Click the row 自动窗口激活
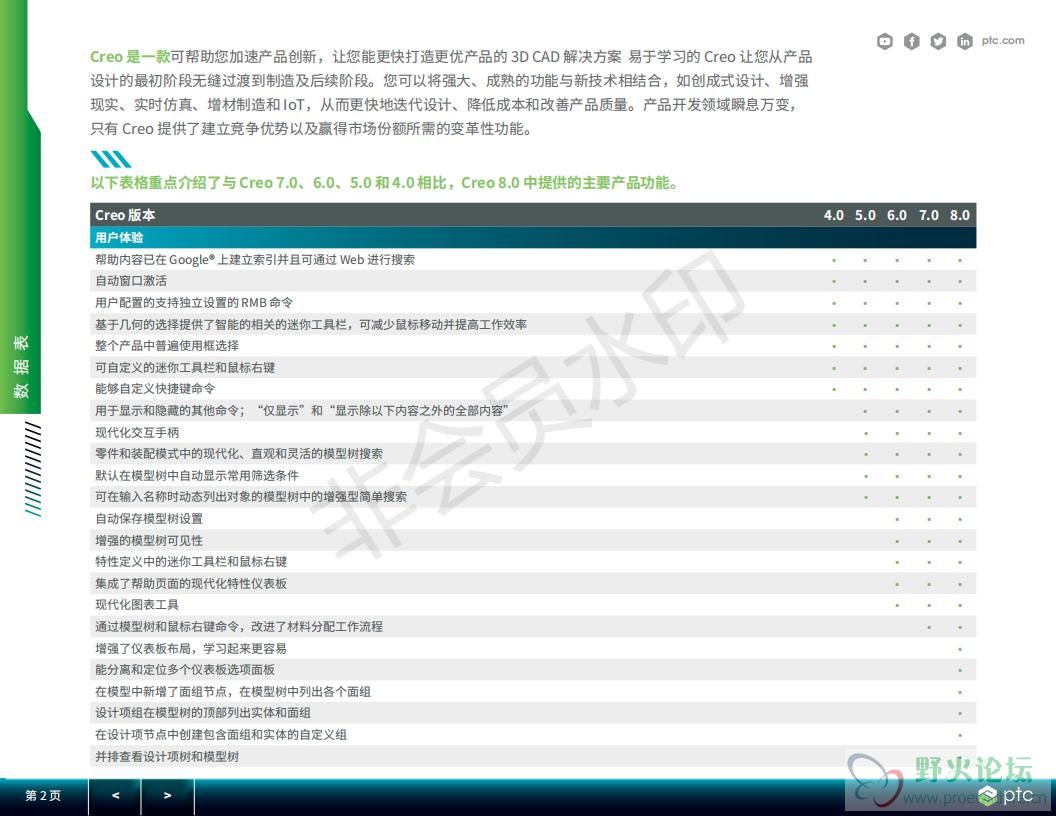 (x=533, y=281)
